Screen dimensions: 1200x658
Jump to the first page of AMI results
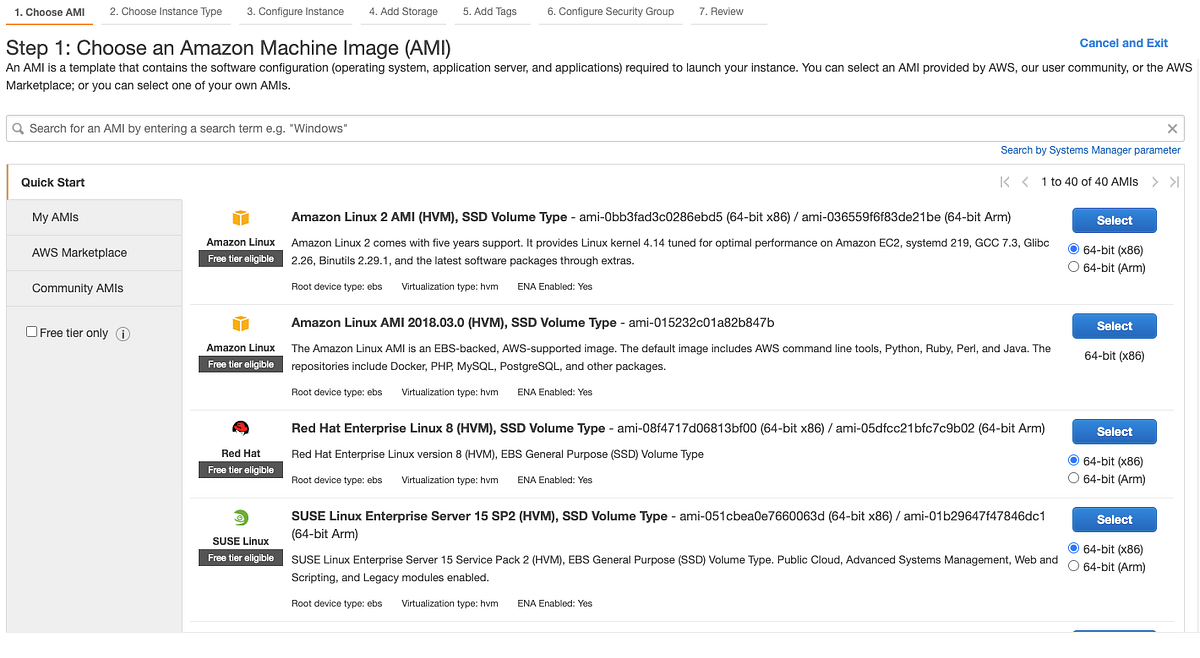pyautogui.click(x=1005, y=182)
